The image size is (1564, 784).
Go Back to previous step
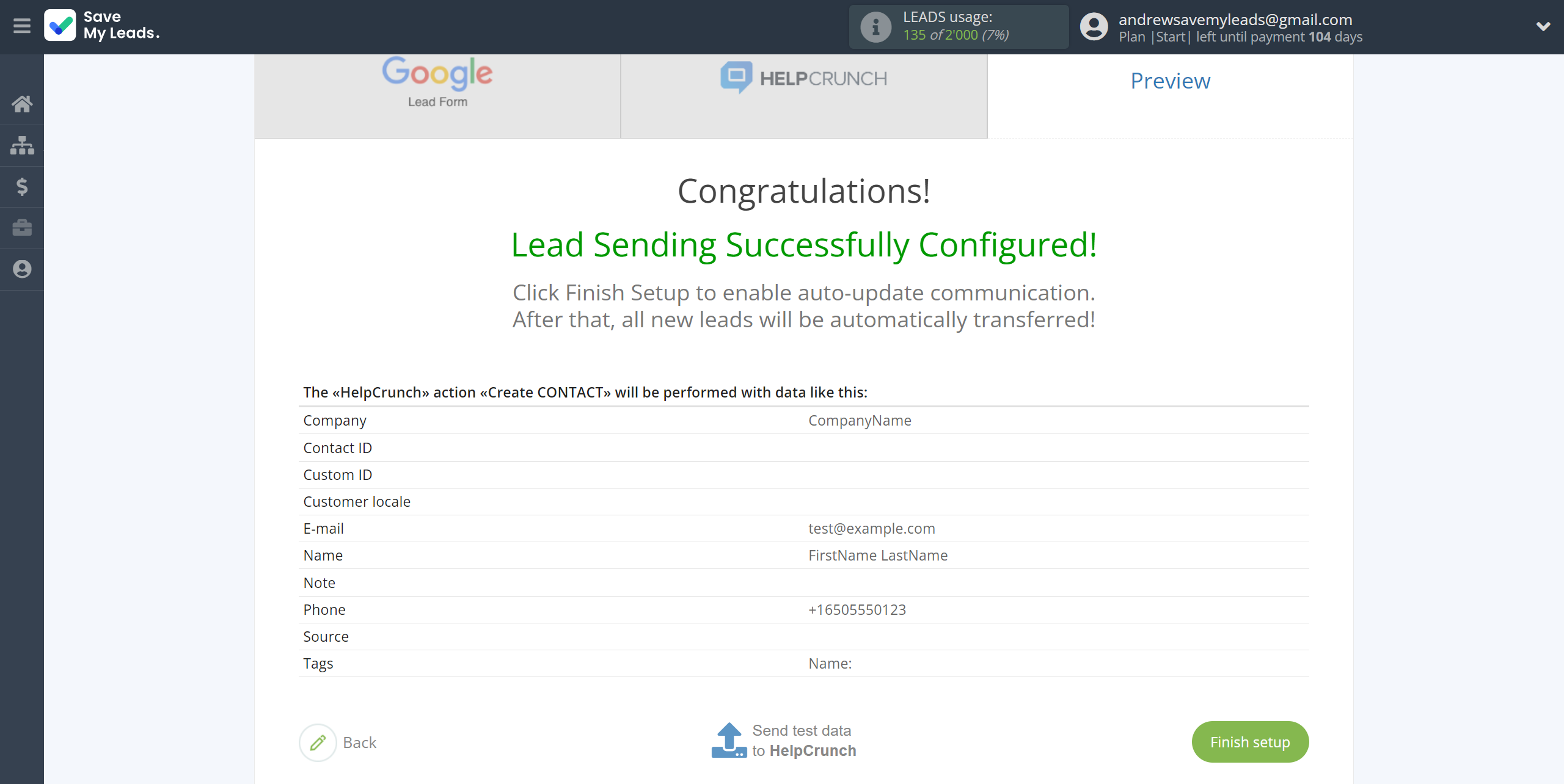click(x=359, y=742)
